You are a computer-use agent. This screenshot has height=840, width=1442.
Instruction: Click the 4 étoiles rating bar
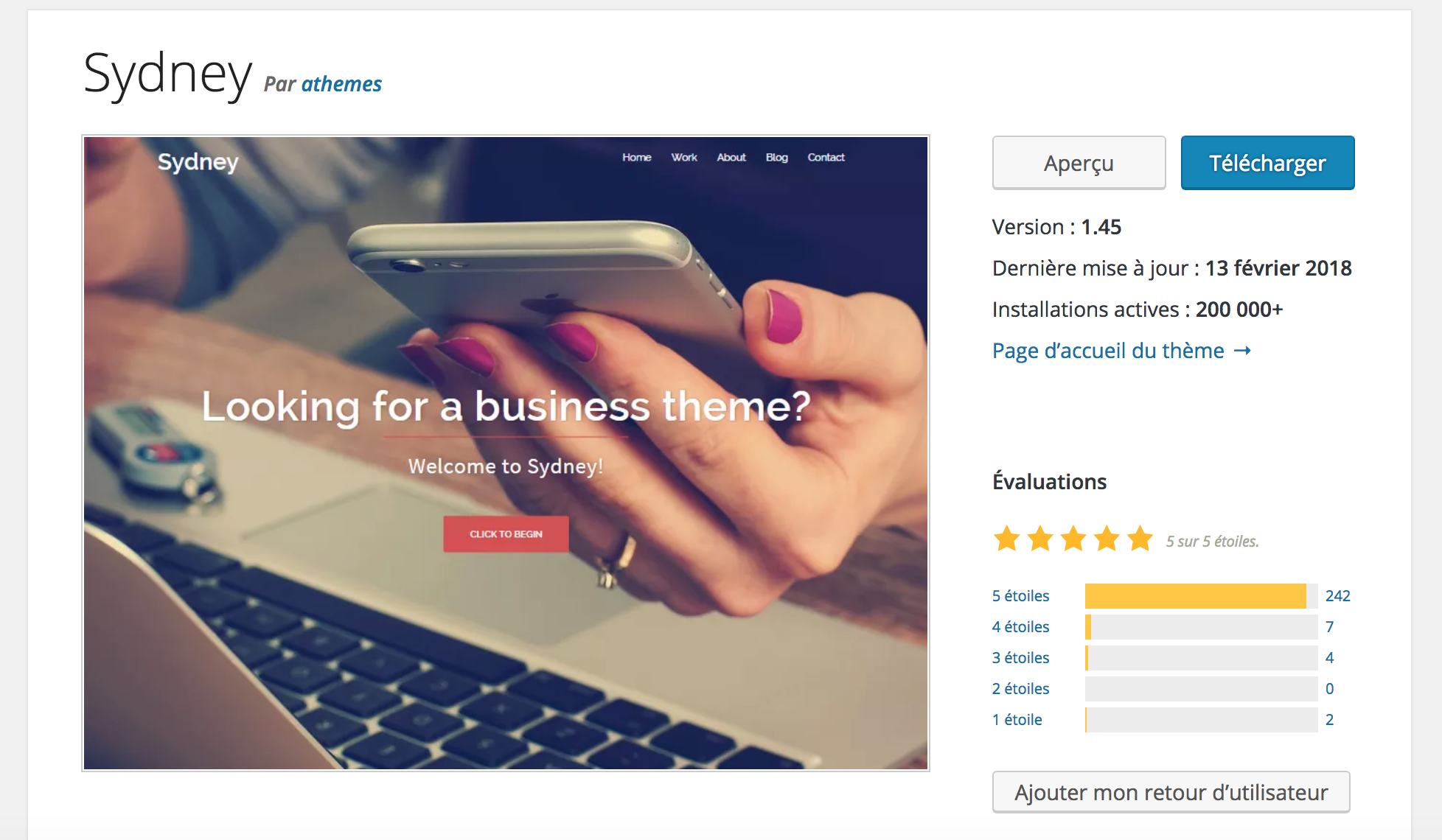(1201, 626)
